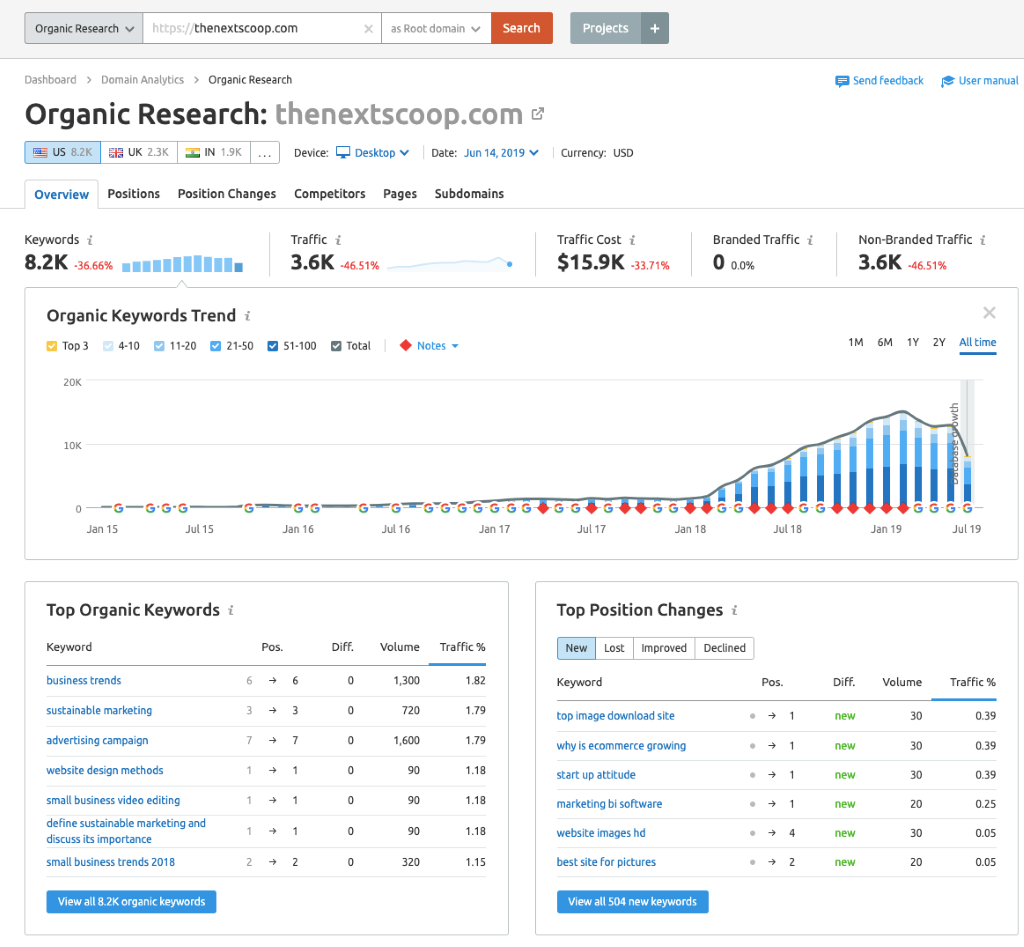Image resolution: width=1024 pixels, height=947 pixels.
Task: Select the 1Y time range
Action: [x=913, y=342]
